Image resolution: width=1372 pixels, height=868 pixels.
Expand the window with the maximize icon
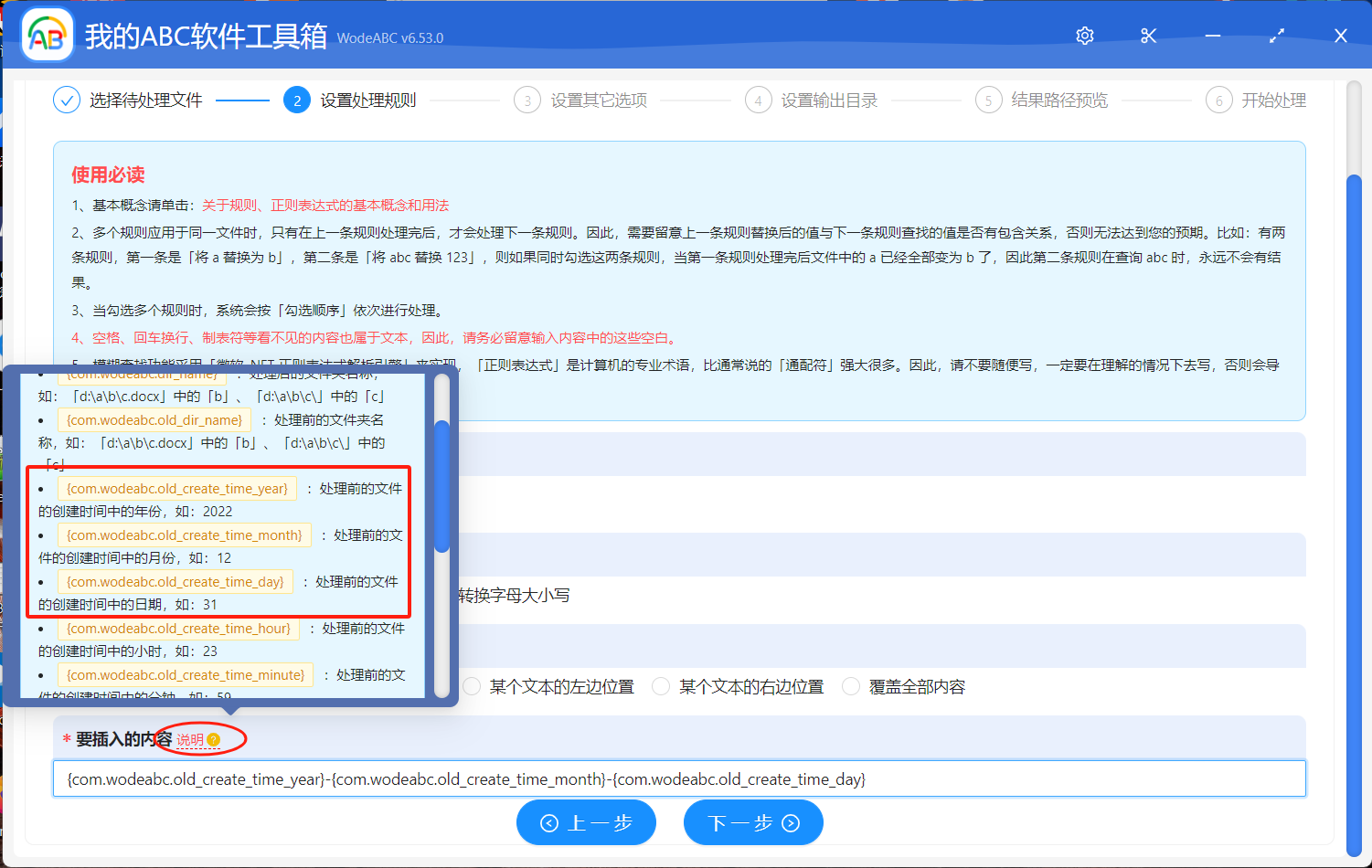[x=1277, y=36]
